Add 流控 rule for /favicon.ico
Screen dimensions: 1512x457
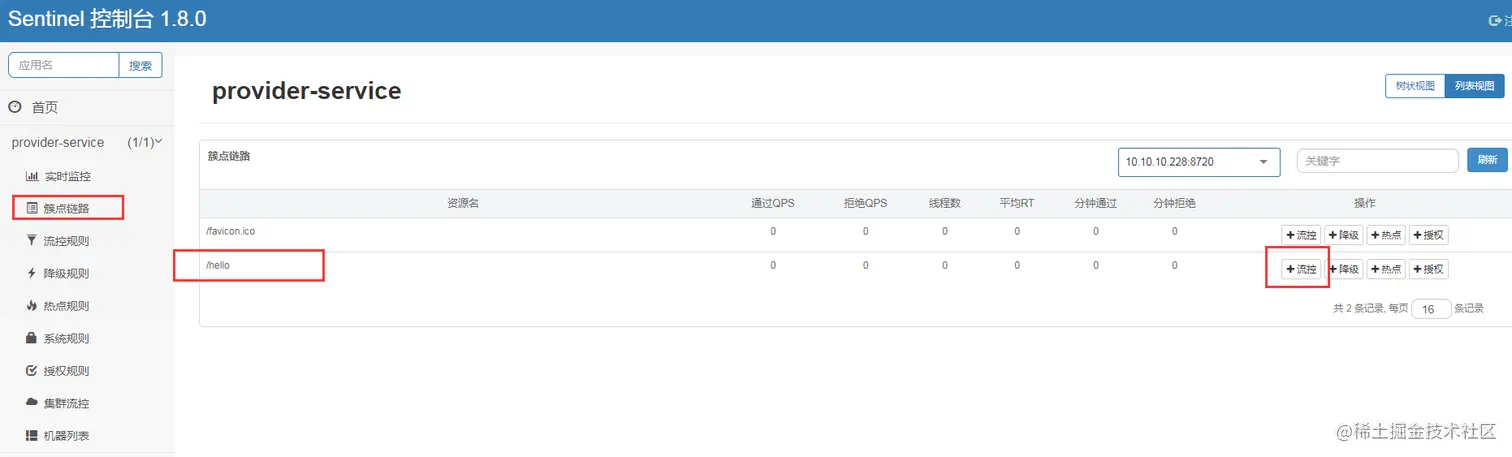(1302, 235)
